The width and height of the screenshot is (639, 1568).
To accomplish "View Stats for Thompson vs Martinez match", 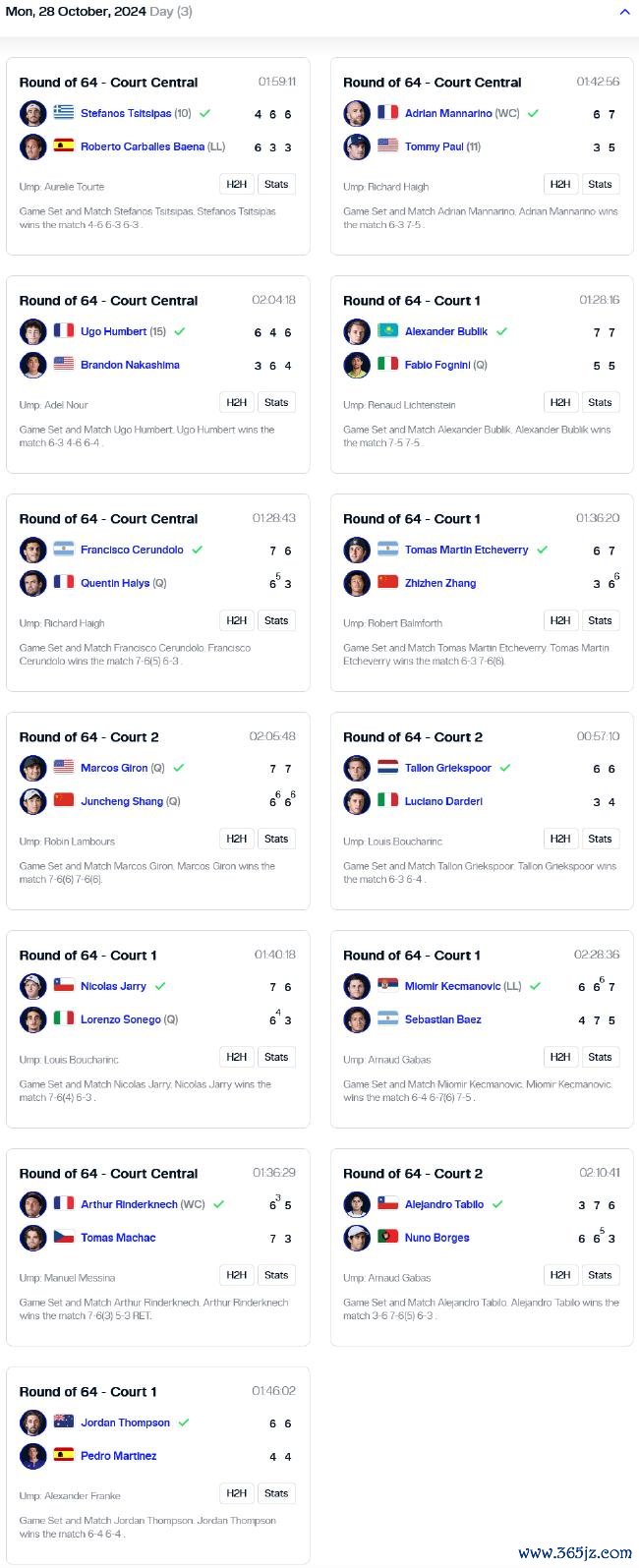I will tap(276, 1493).
